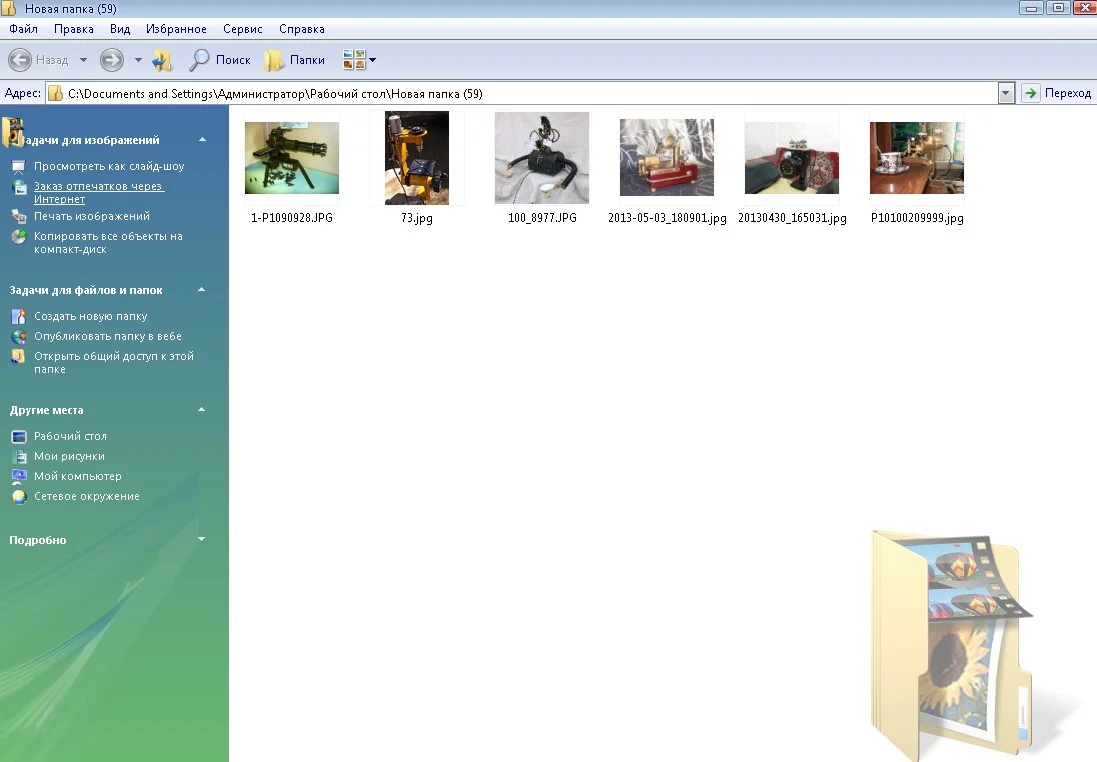This screenshot has height=762, width=1097.
Task: Click the Рабочий стол desktop icon
Action: (19, 437)
